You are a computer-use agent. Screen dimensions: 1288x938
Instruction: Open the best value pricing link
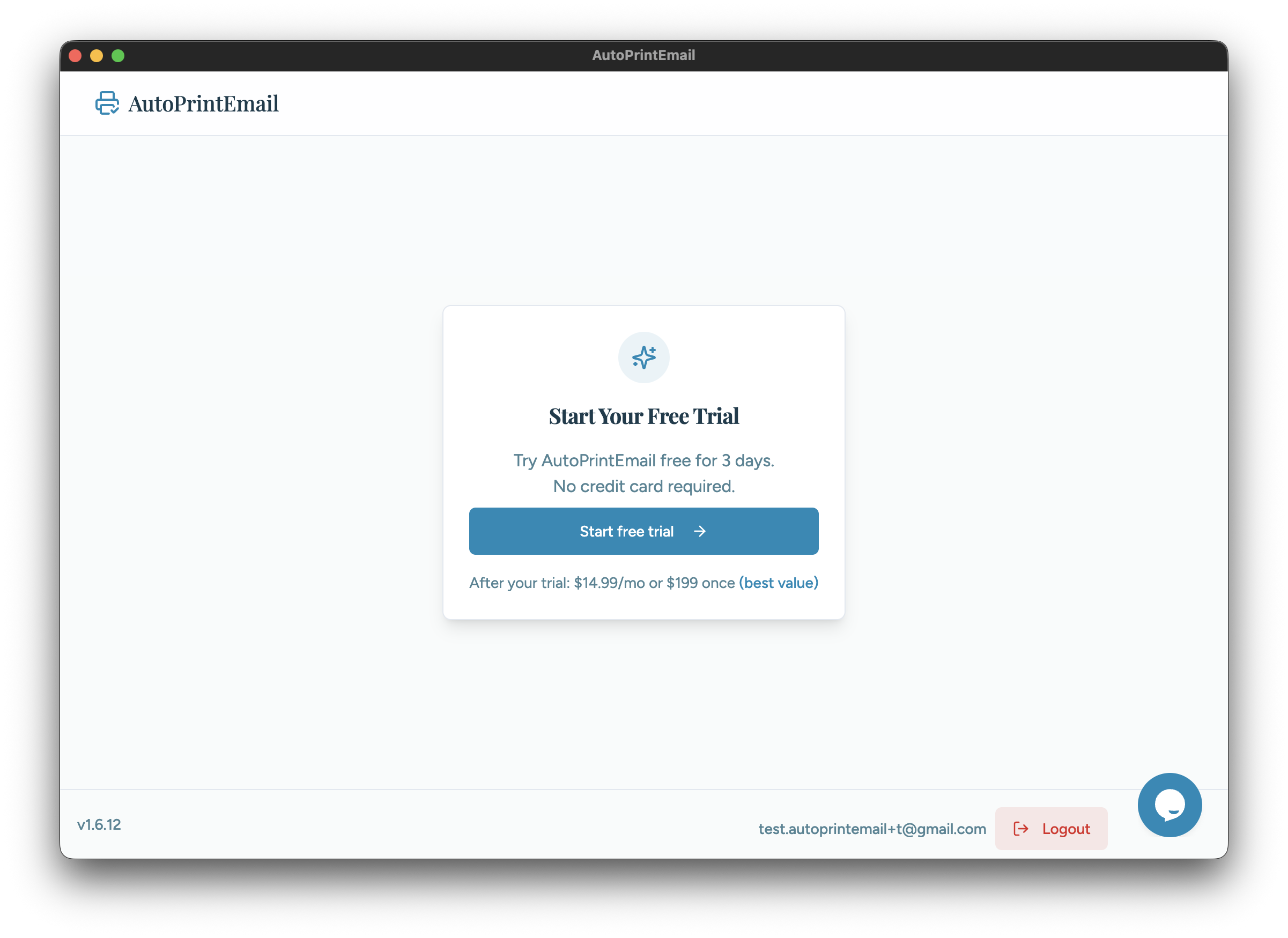778,583
